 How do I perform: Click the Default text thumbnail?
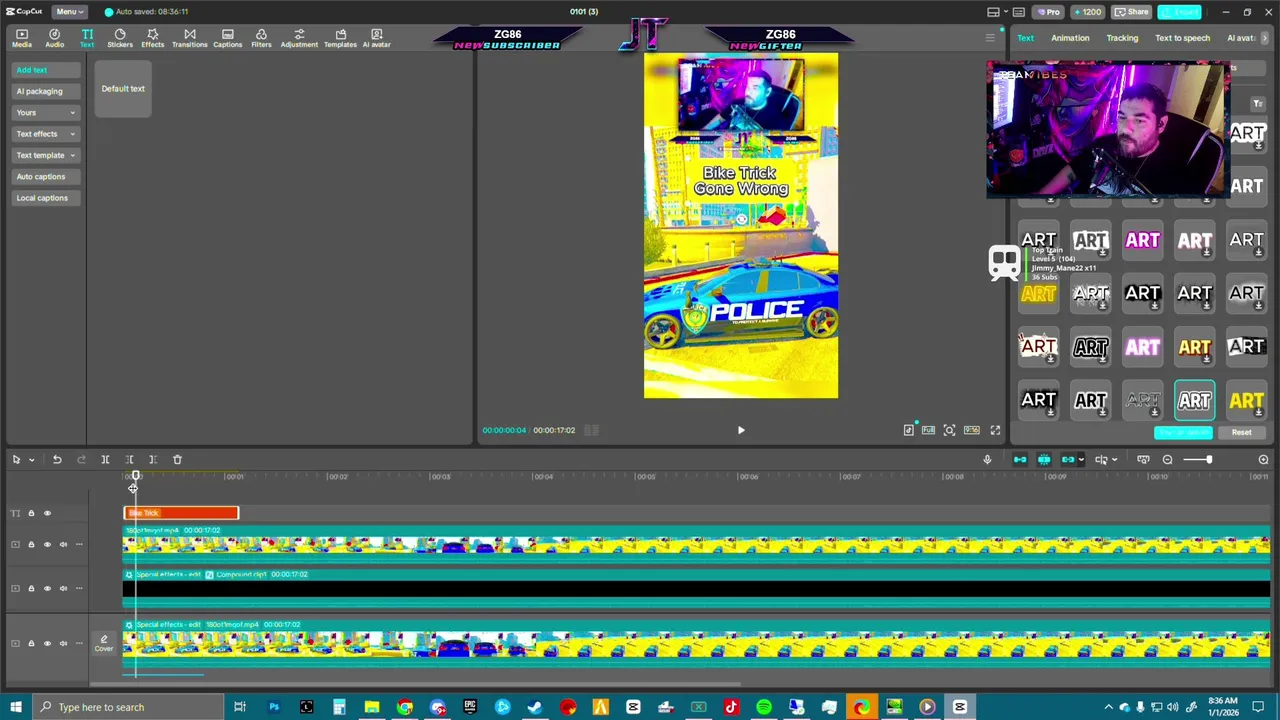click(123, 89)
